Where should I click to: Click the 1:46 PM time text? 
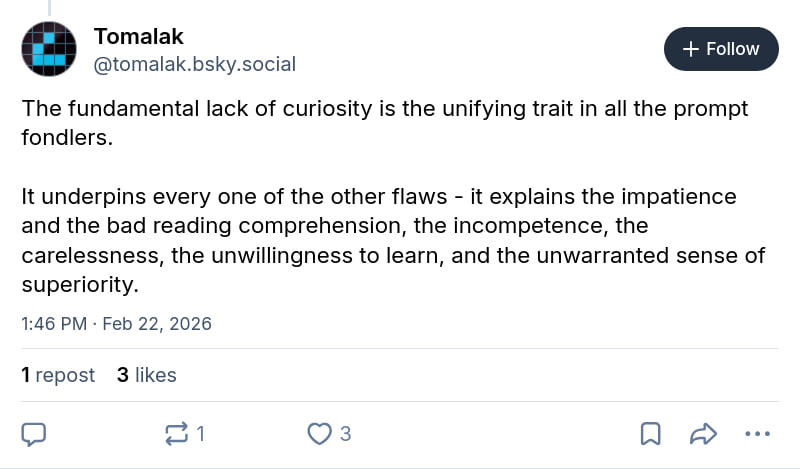pyautogui.click(x=53, y=324)
